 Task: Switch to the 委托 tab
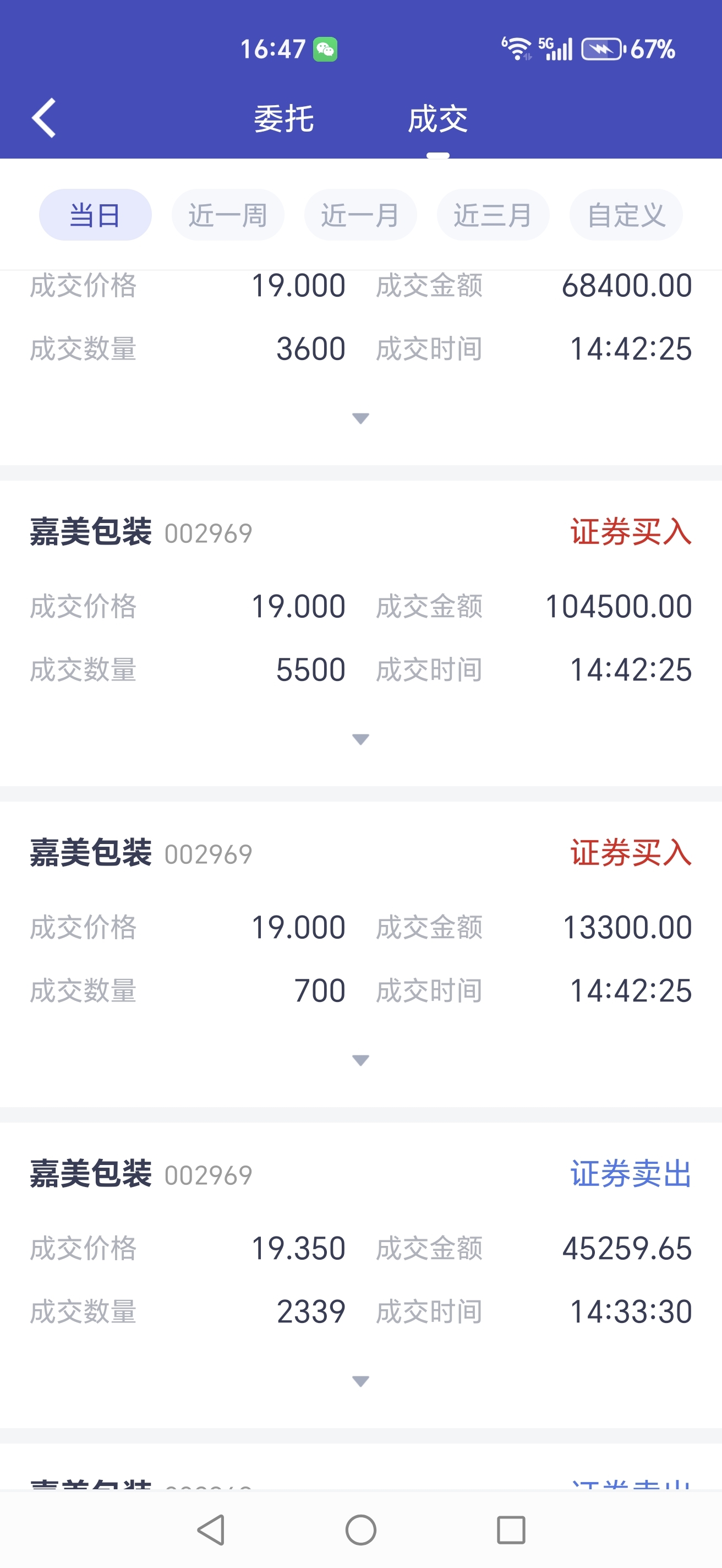(283, 119)
